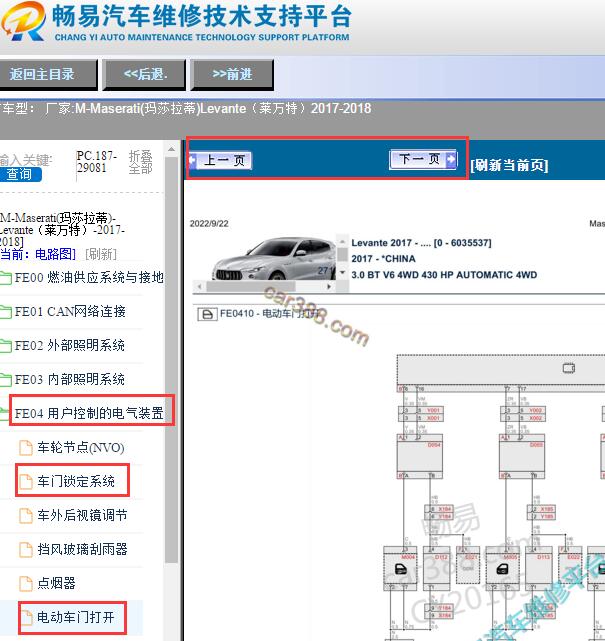The image size is (605, 641).
Task: Collapse FE04 用户控制的电气装置 folder
Action: (x=89, y=413)
